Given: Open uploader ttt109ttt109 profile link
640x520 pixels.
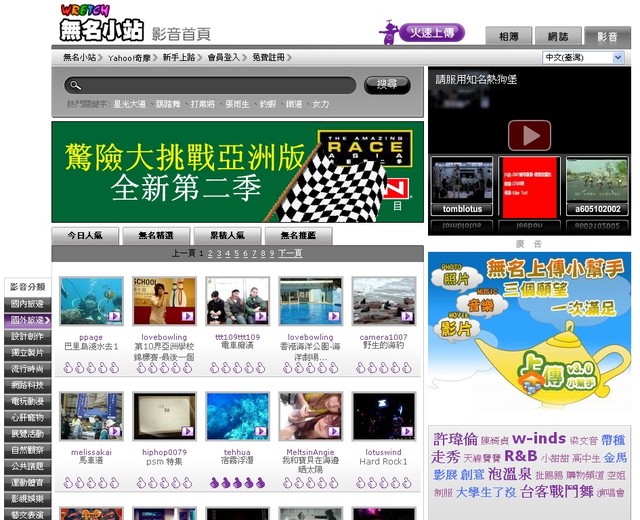Looking at the screenshot, I should click(237, 337).
